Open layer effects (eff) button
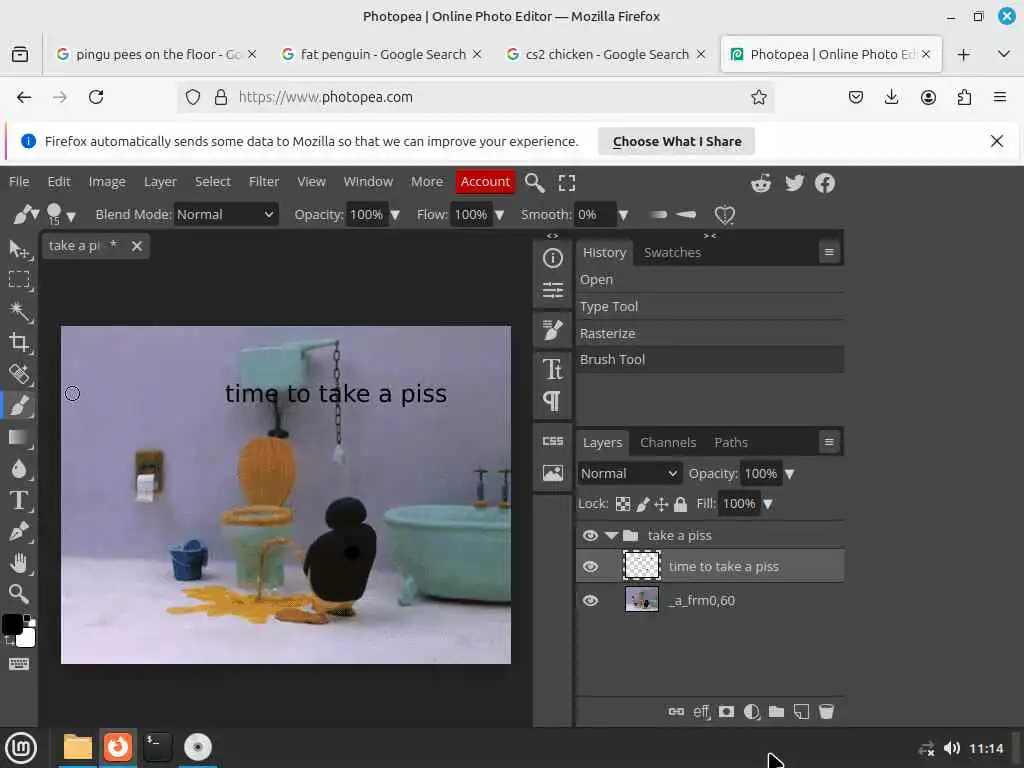1024x768 pixels. point(701,711)
